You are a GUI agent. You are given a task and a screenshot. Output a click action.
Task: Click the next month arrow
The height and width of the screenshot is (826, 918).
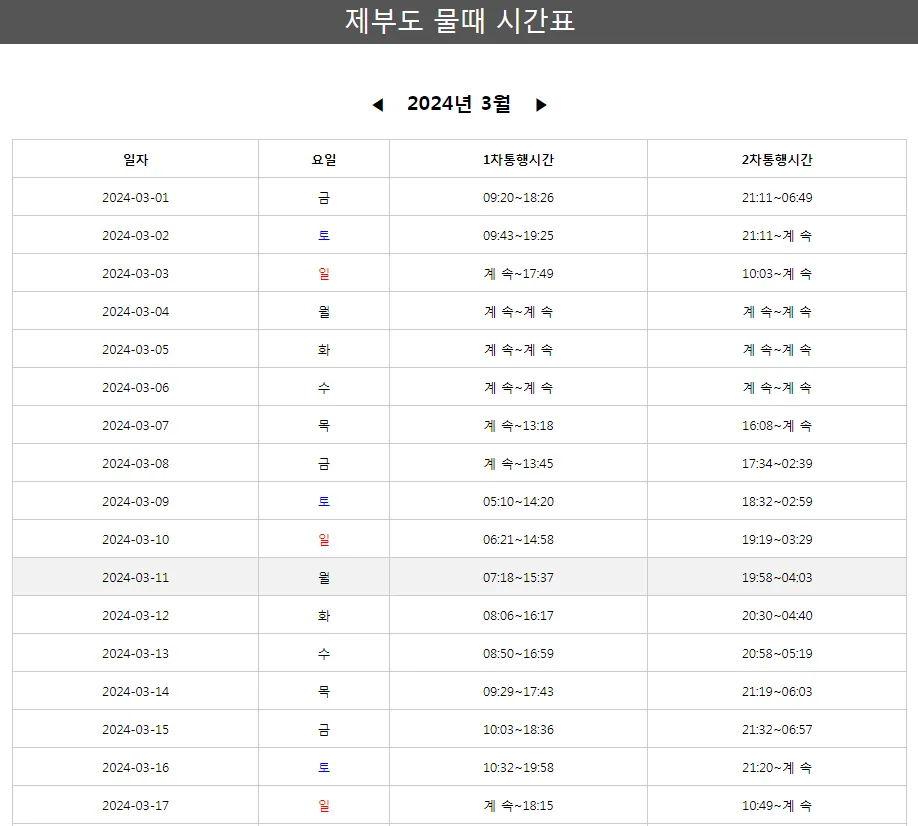540,103
